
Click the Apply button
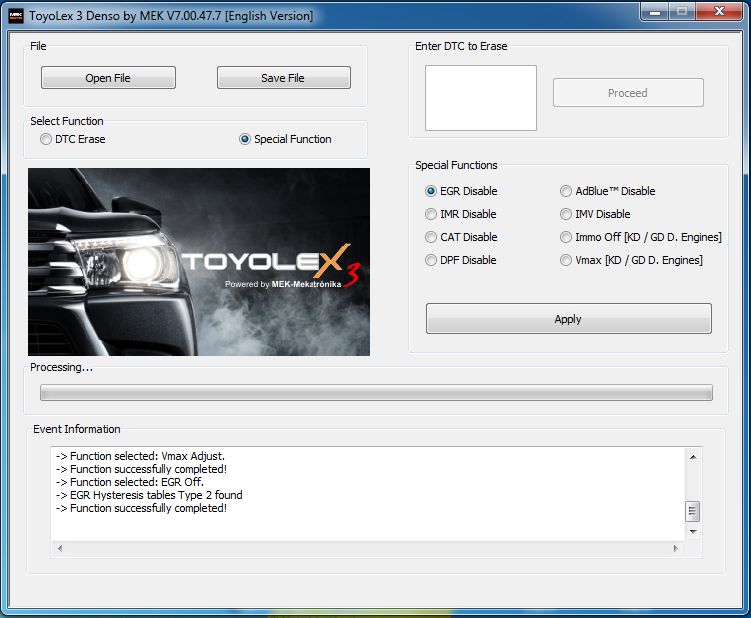click(568, 319)
